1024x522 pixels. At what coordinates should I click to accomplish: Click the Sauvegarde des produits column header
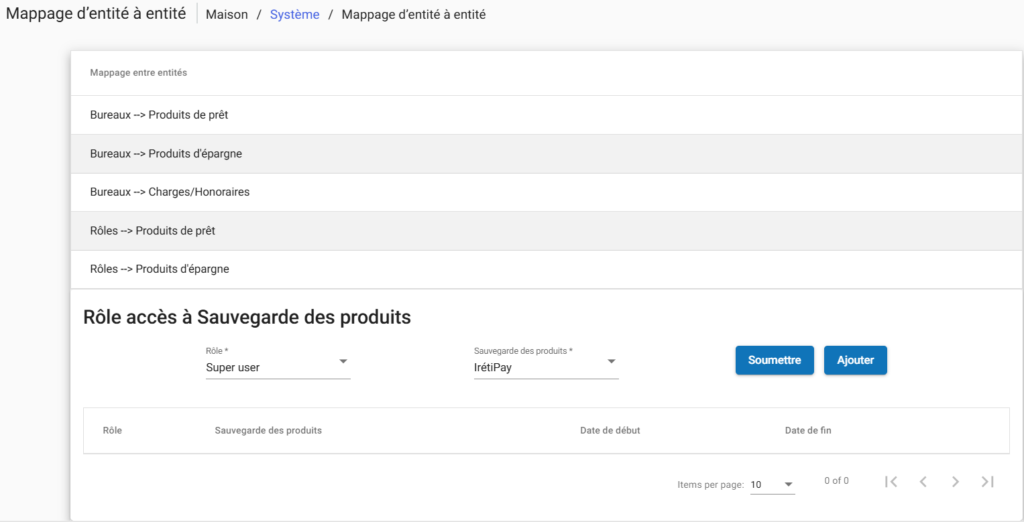click(268, 430)
